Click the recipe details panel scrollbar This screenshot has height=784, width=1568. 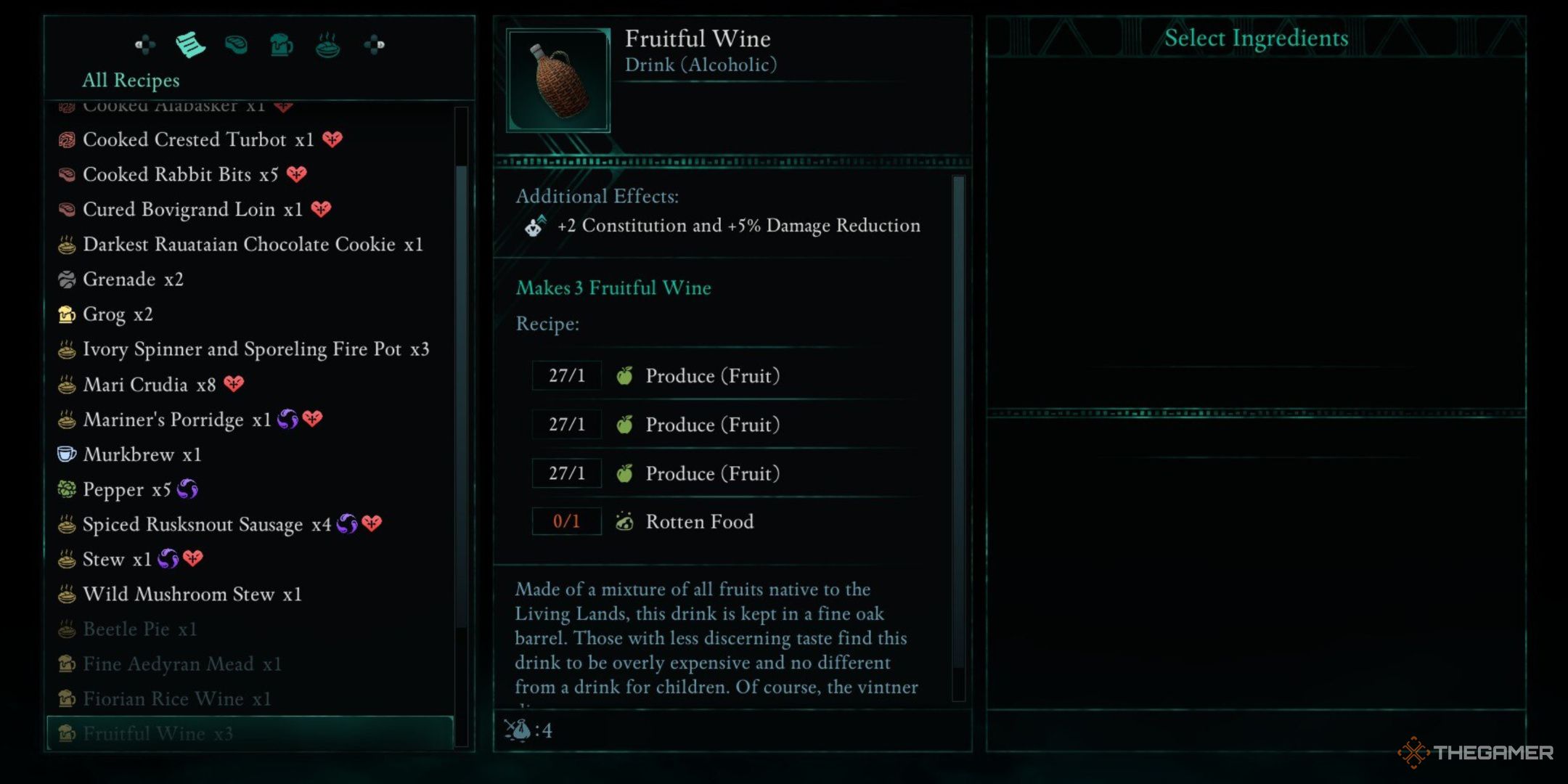[x=959, y=421]
